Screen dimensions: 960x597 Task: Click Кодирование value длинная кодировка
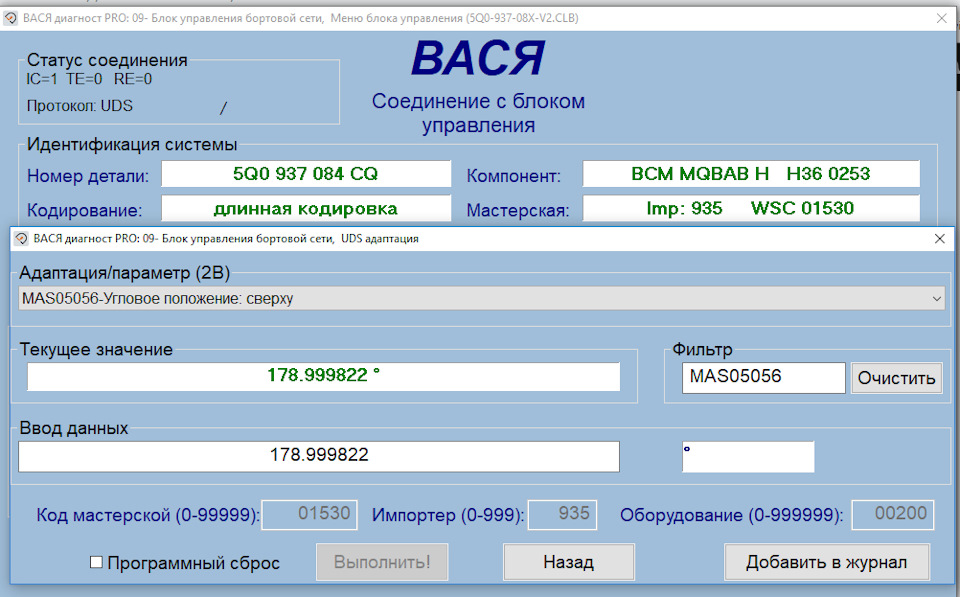pos(306,208)
